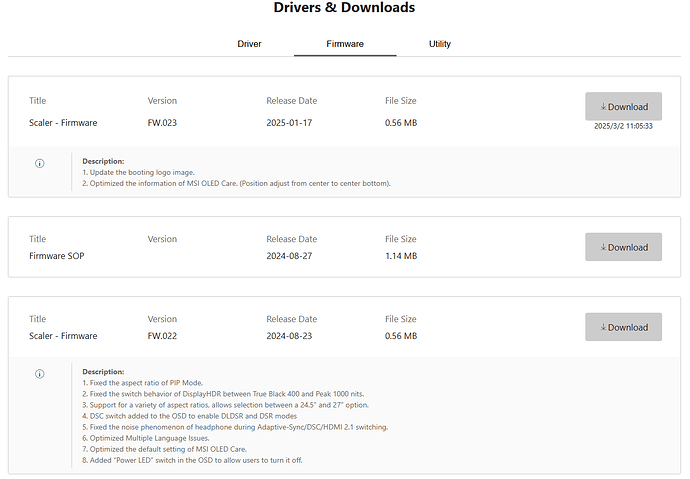
Task: Click the 2024-08-23 release date
Action: coord(289,336)
